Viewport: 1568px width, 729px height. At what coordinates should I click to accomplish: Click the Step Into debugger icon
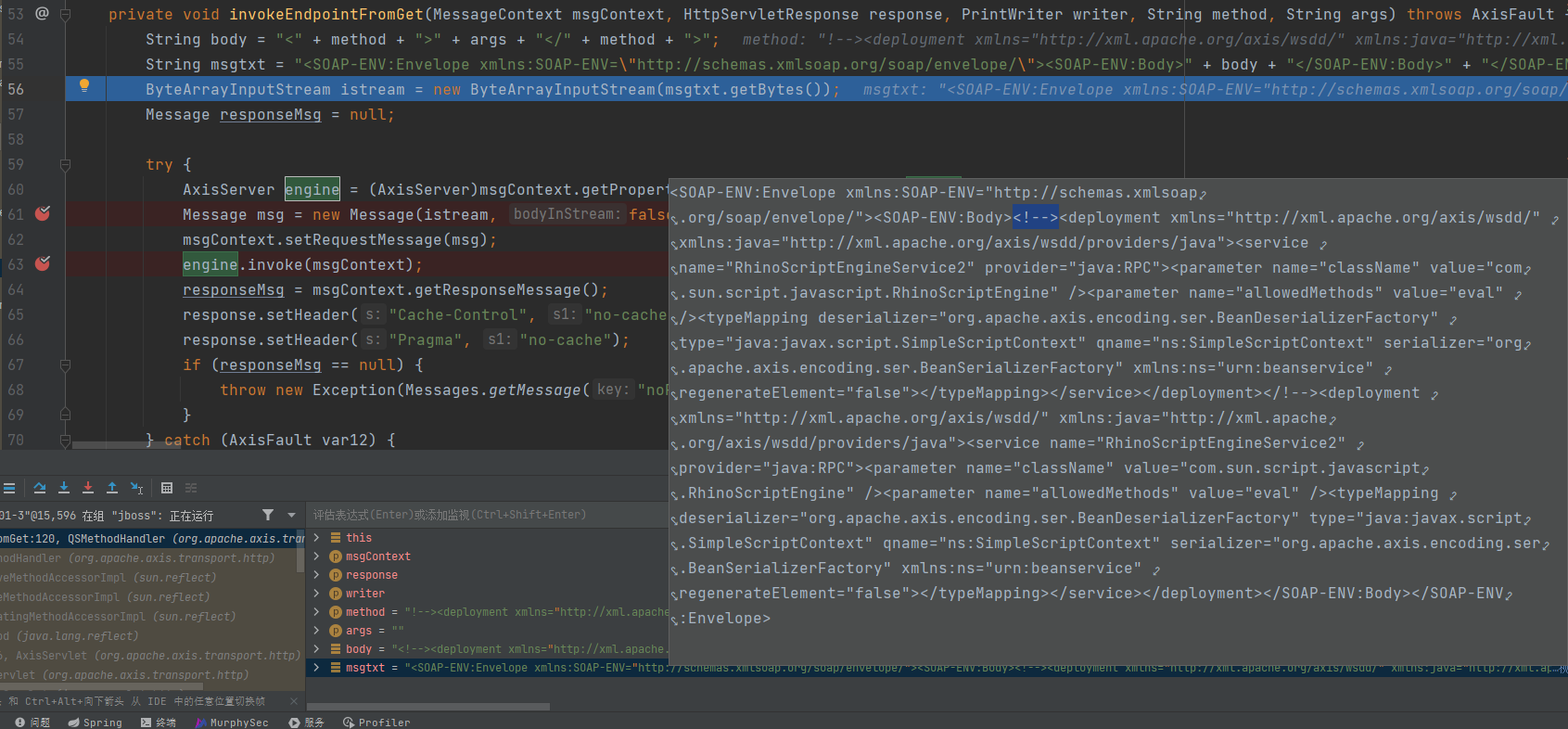click(64, 488)
